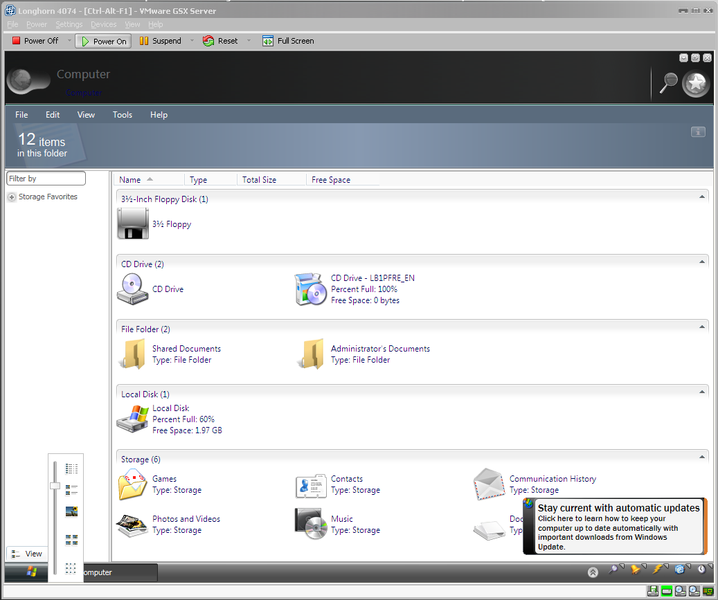Click the Filter by input field
Viewport: 718px width, 600px height.
tap(46, 178)
